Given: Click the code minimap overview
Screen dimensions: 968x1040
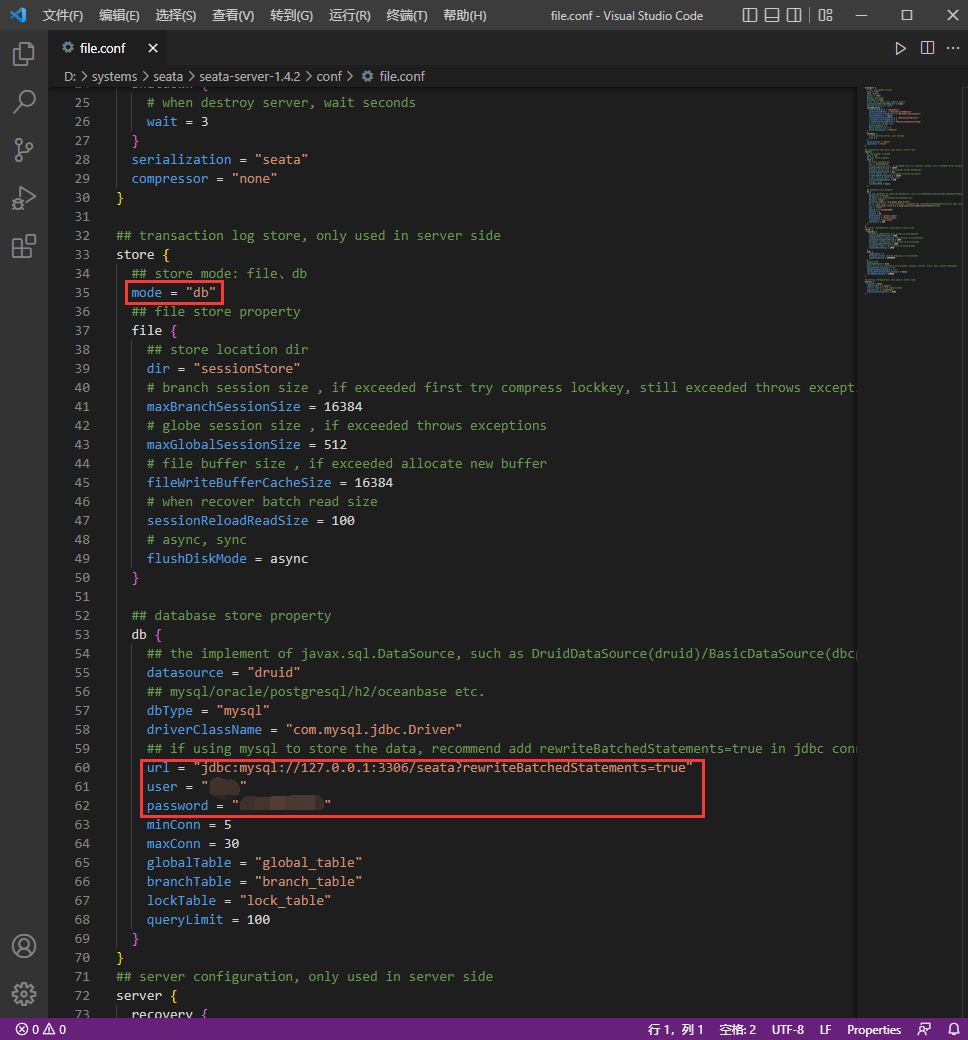Looking at the screenshot, I should 912,191.
